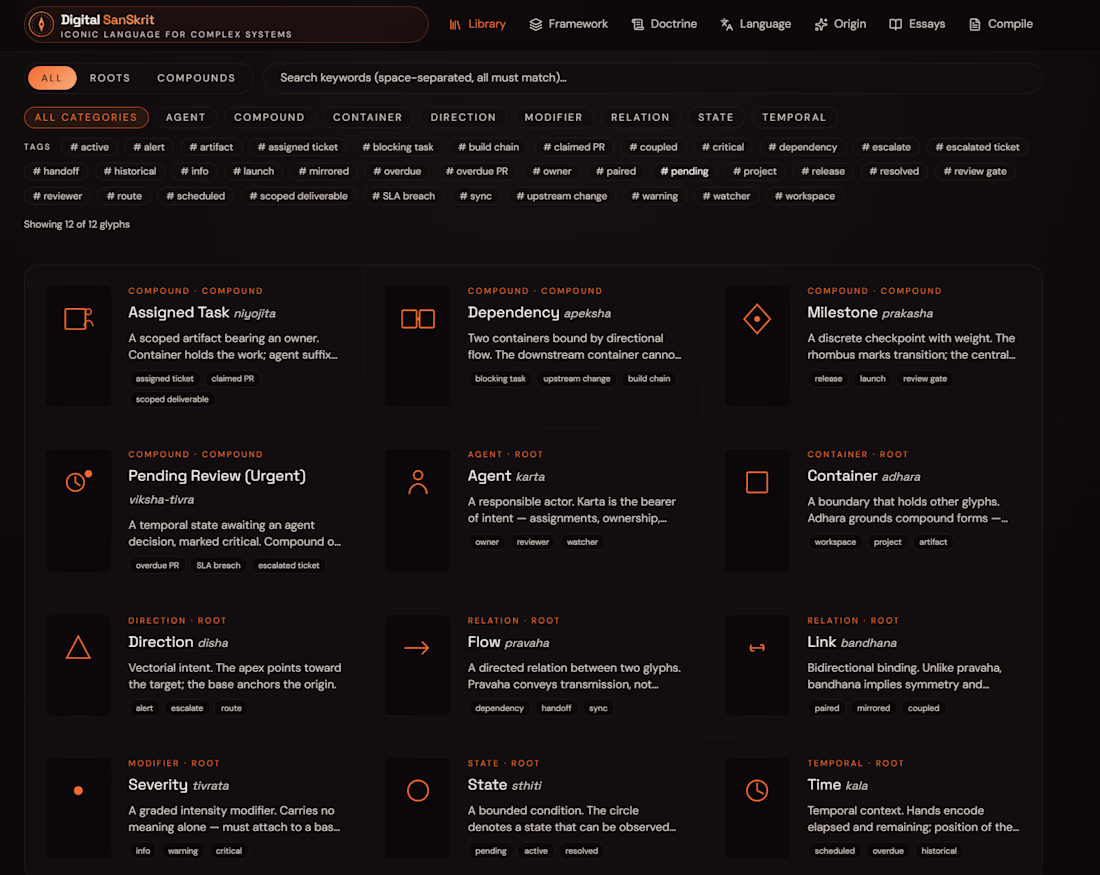This screenshot has width=1100, height=875.
Task: Select the ALL CATEGORIES chip
Action: coord(86,117)
